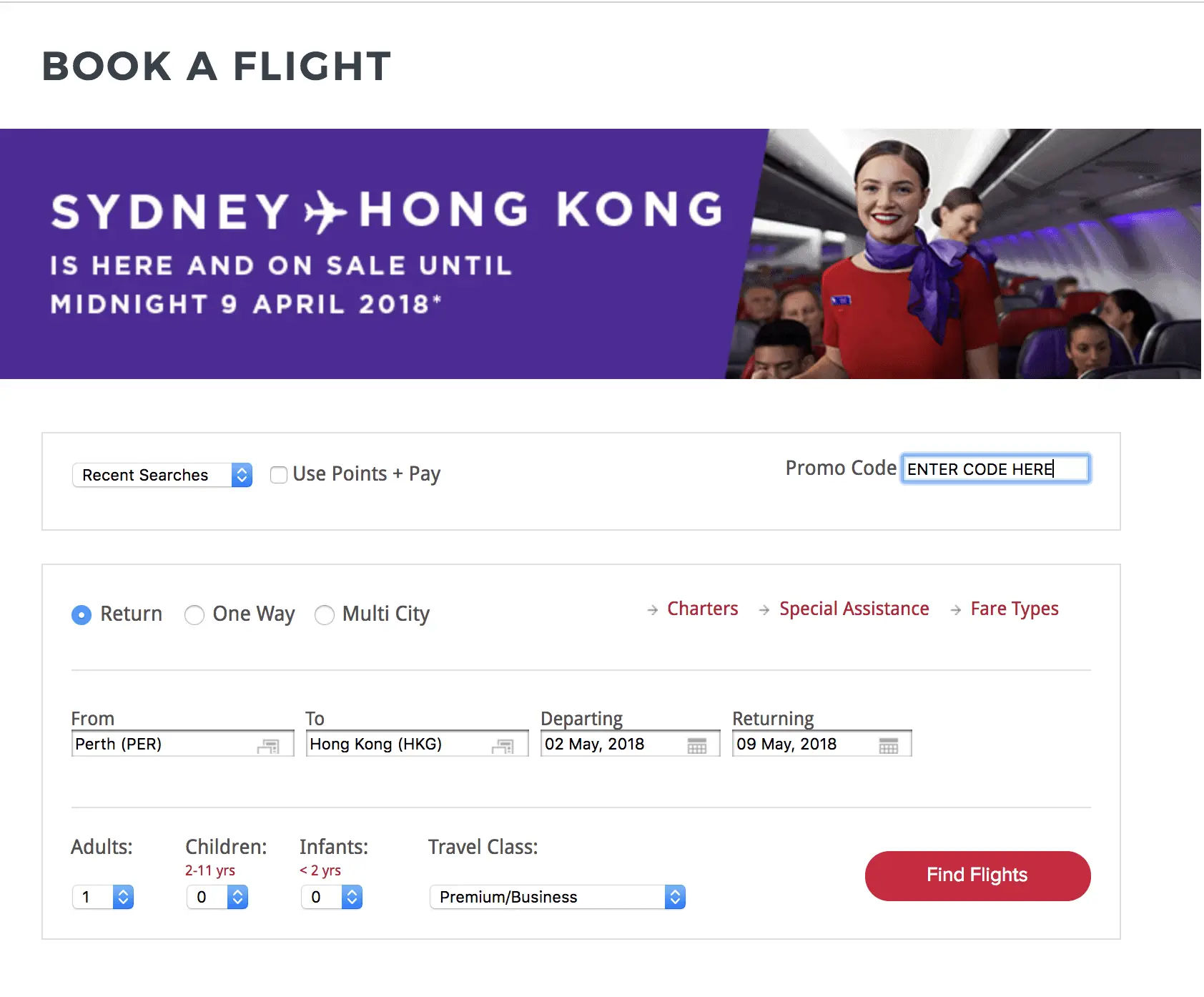Viewport: 1204px width, 997px height.
Task: Increase Adults count using the stepper arrows
Action: 124,893
